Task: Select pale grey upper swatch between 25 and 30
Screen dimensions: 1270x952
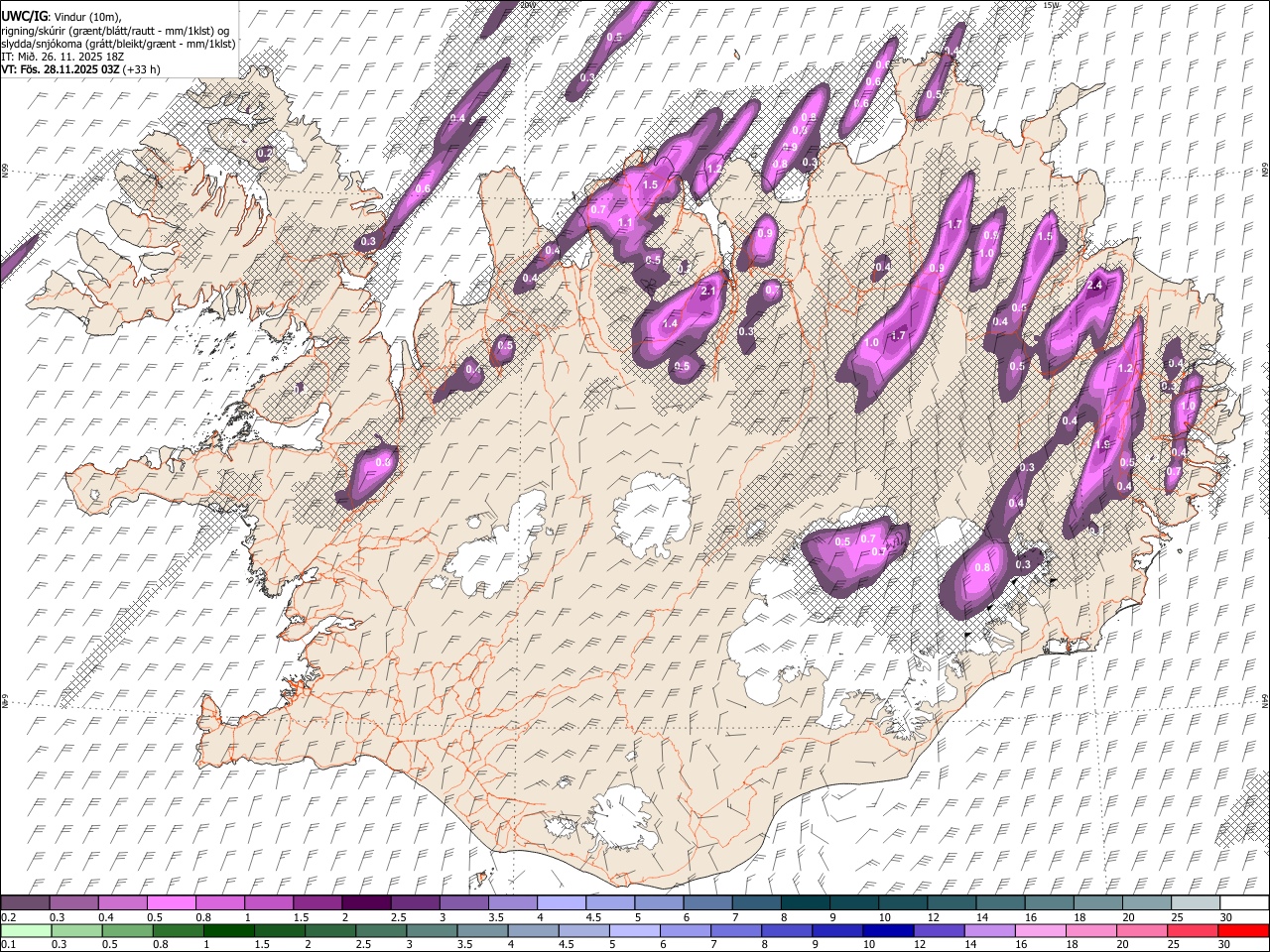Action: click(1195, 902)
